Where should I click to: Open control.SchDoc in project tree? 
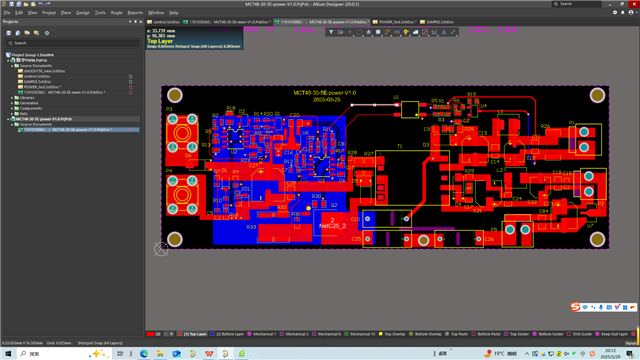[x=37, y=76]
